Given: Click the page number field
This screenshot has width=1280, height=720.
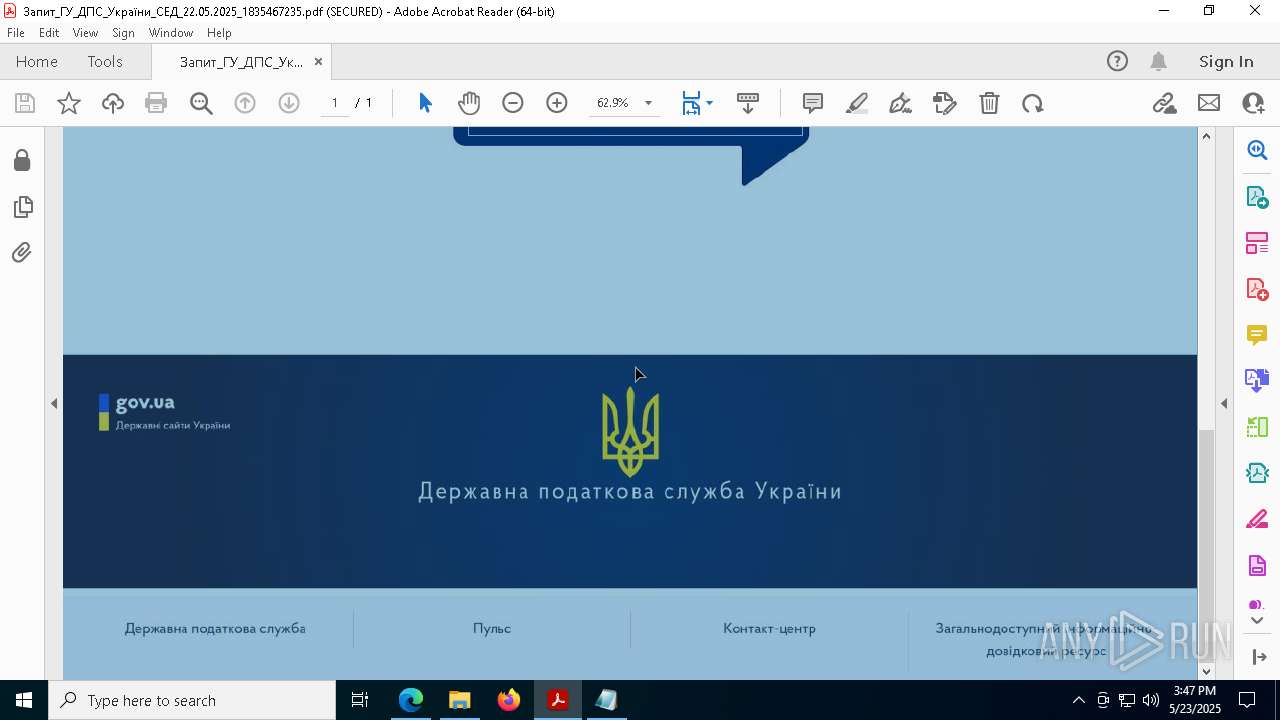Looking at the screenshot, I should [x=335, y=103].
